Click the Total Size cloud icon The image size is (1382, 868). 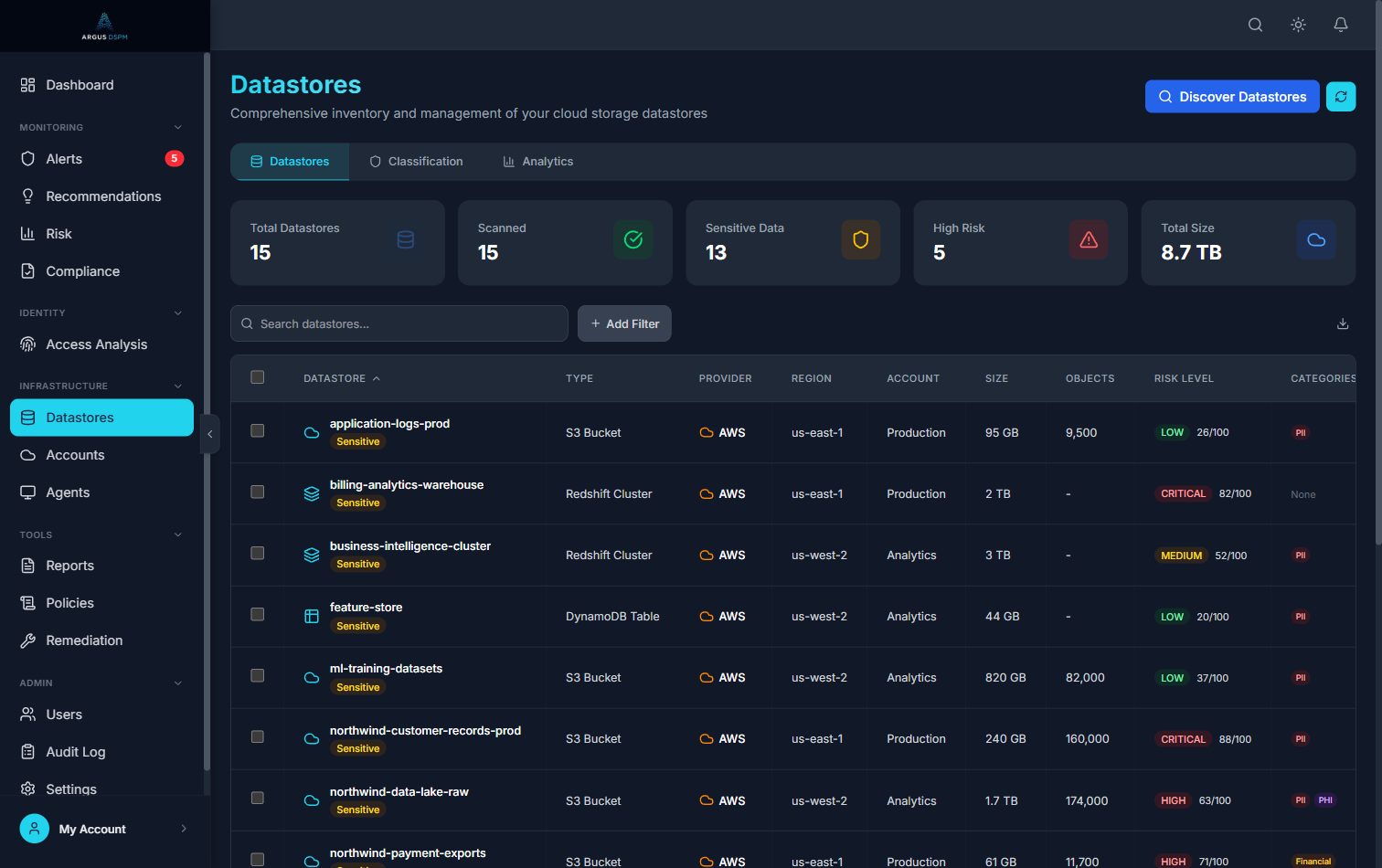pyautogui.click(x=1316, y=239)
